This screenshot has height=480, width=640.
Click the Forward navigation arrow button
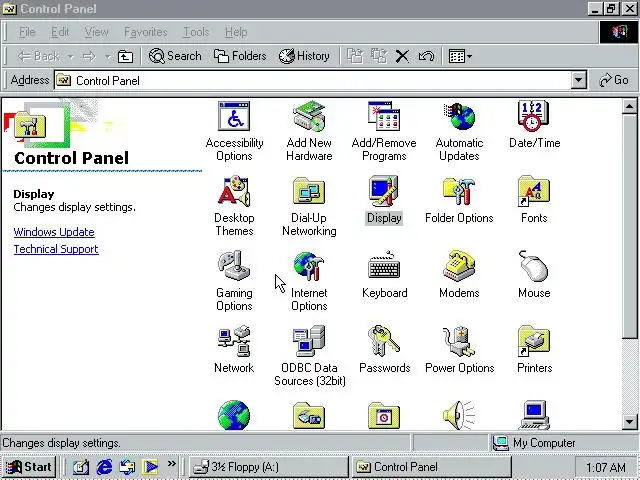click(x=89, y=56)
